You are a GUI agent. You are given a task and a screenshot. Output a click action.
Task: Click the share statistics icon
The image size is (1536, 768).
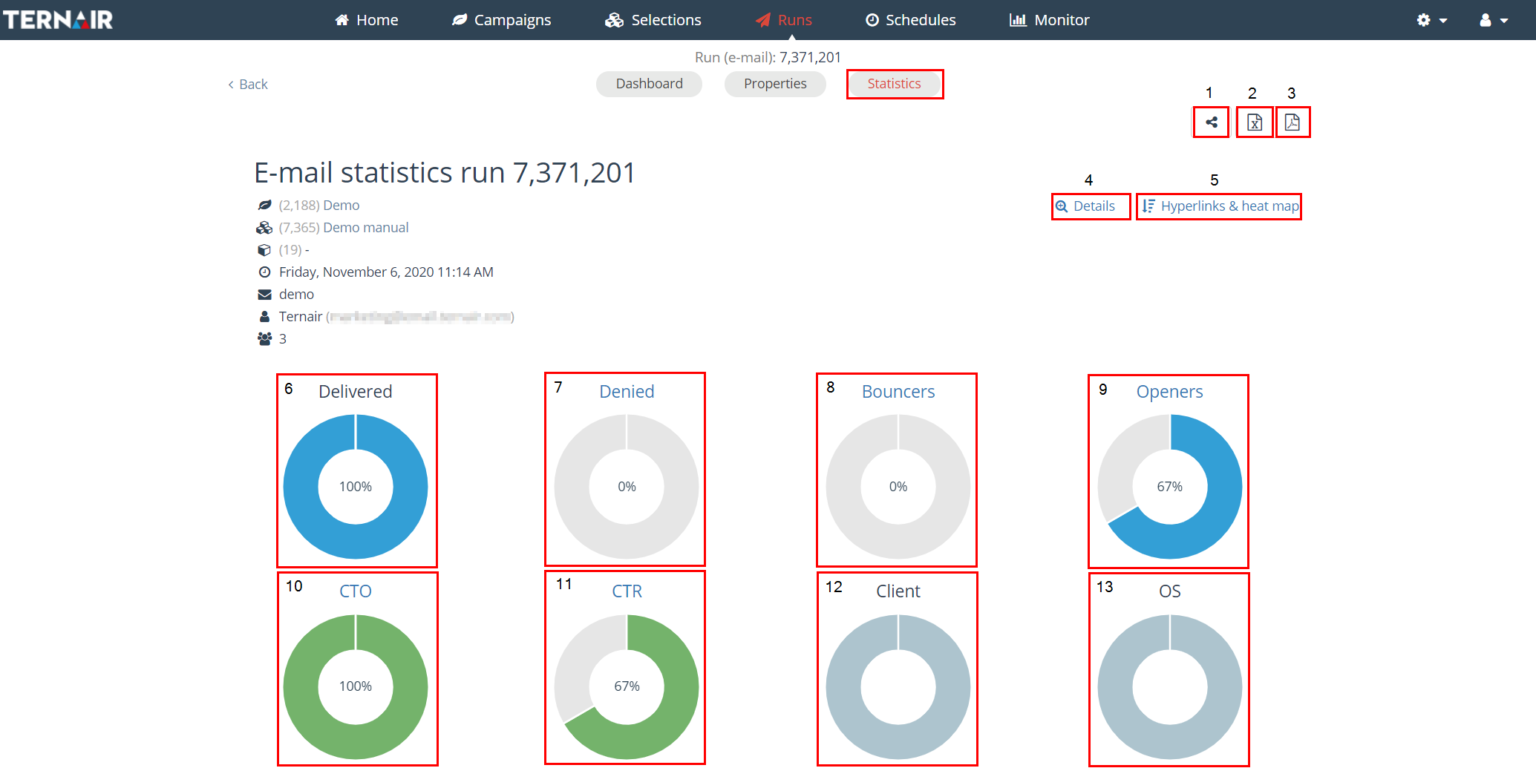(x=1211, y=123)
